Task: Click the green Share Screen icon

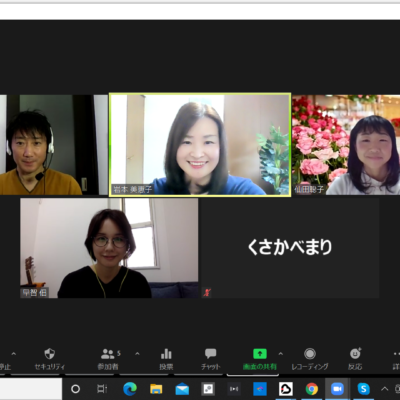Action: coord(260,353)
